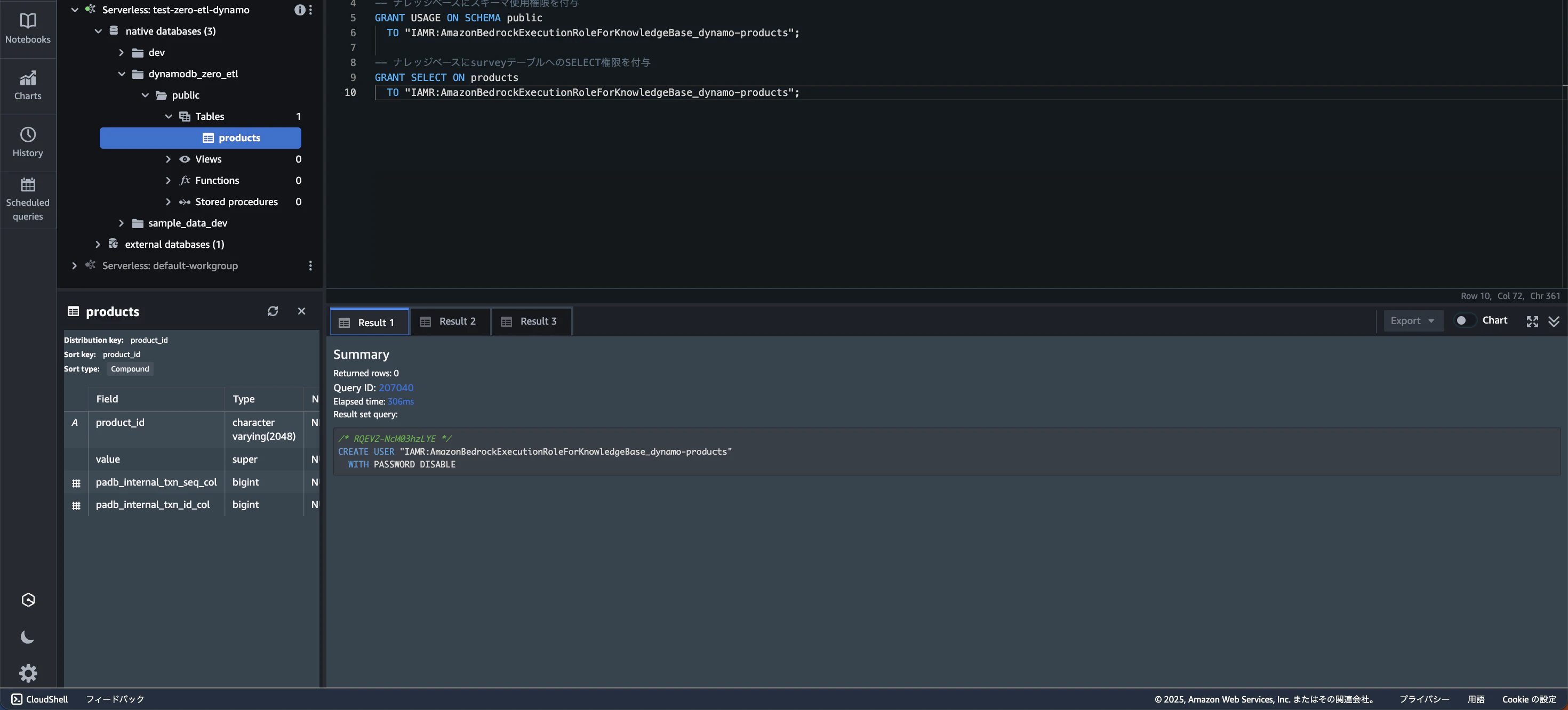Open Query ID 207040 link
The height and width of the screenshot is (710, 1568).
pyautogui.click(x=396, y=388)
